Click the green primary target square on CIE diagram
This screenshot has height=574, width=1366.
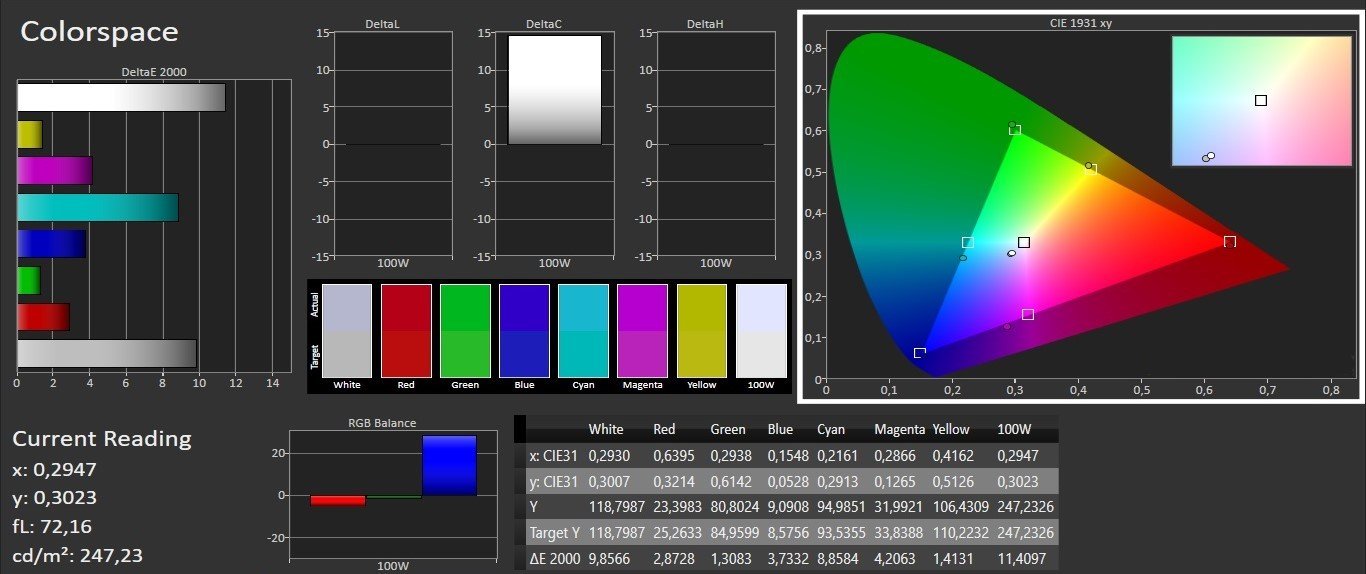1015,130
